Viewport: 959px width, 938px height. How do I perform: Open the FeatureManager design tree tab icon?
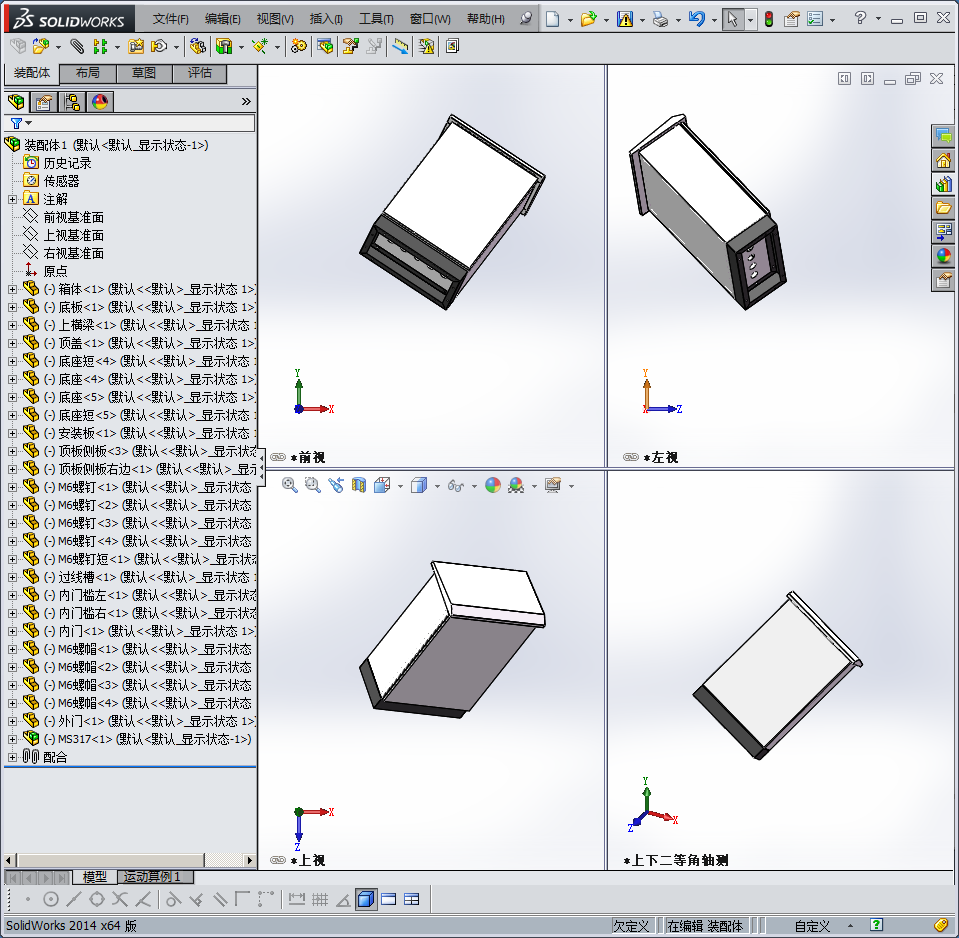pyautogui.click(x=17, y=102)
